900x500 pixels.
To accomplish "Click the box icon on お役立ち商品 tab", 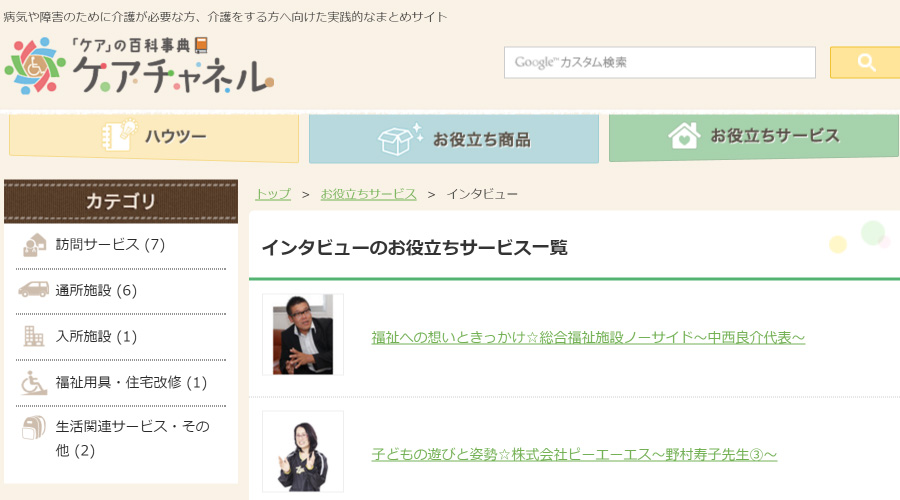I will pos(400,139).
